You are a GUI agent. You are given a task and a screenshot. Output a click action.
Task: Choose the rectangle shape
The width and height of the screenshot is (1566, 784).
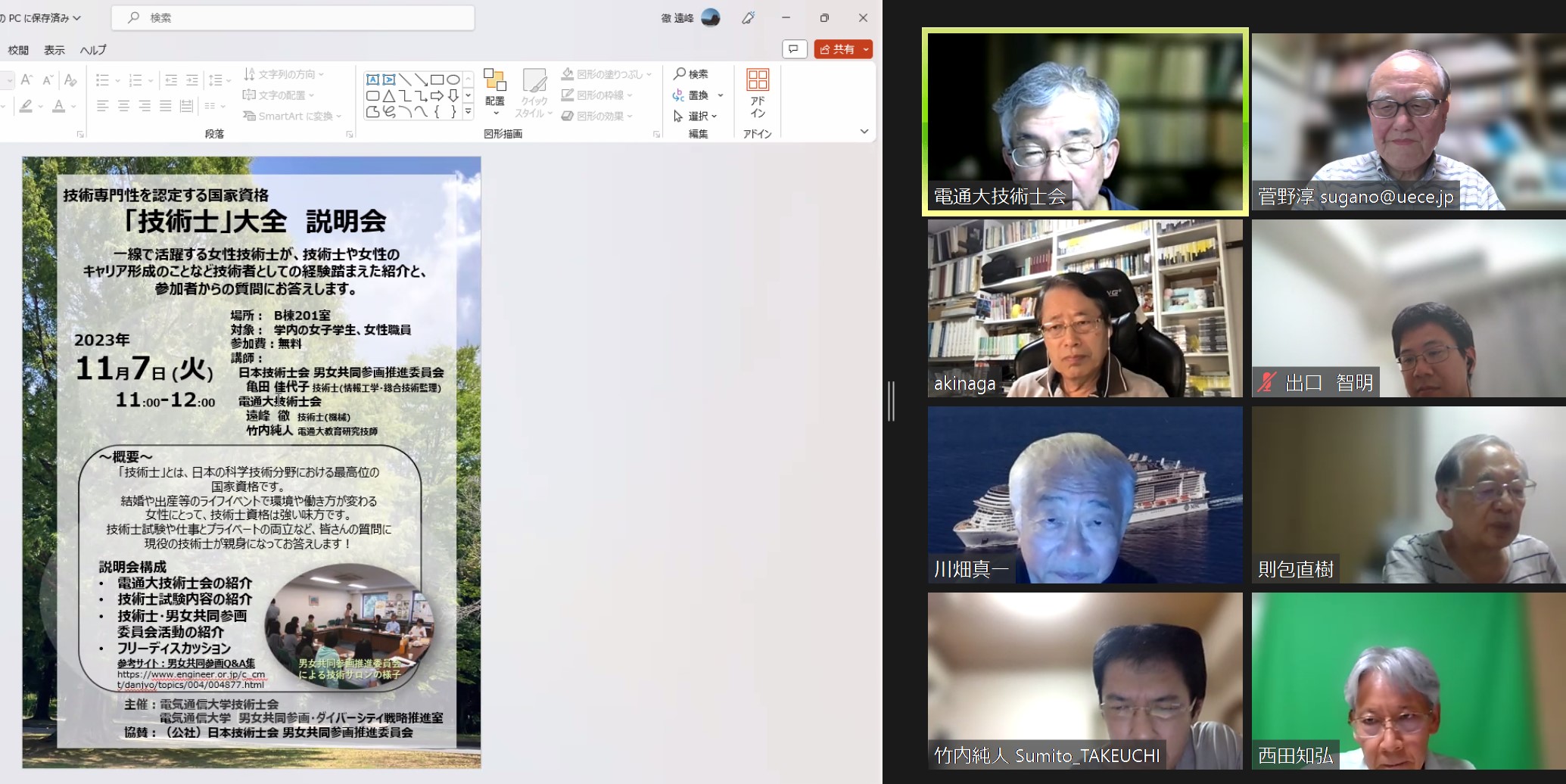click(437, 79)
